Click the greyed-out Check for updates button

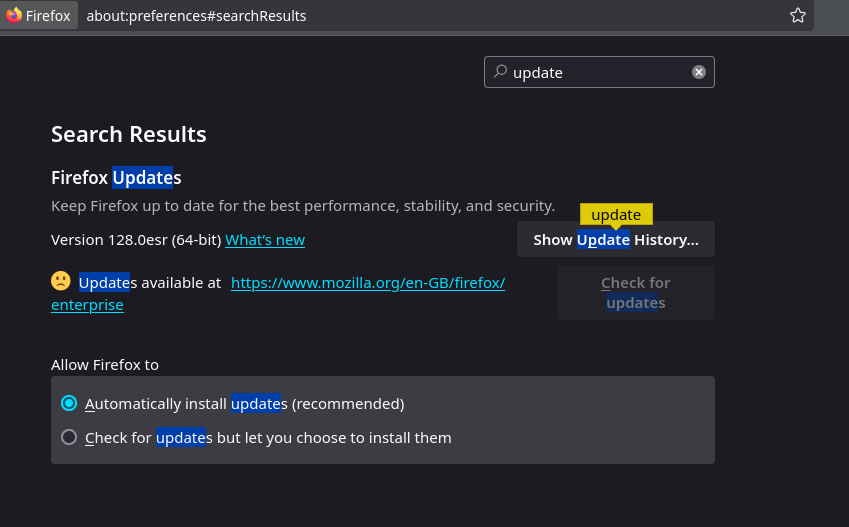coord(636,292)
